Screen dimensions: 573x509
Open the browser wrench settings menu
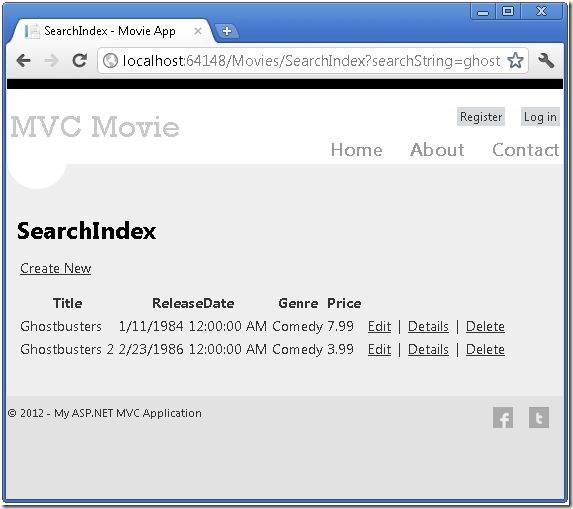click(x=546, y=60)
